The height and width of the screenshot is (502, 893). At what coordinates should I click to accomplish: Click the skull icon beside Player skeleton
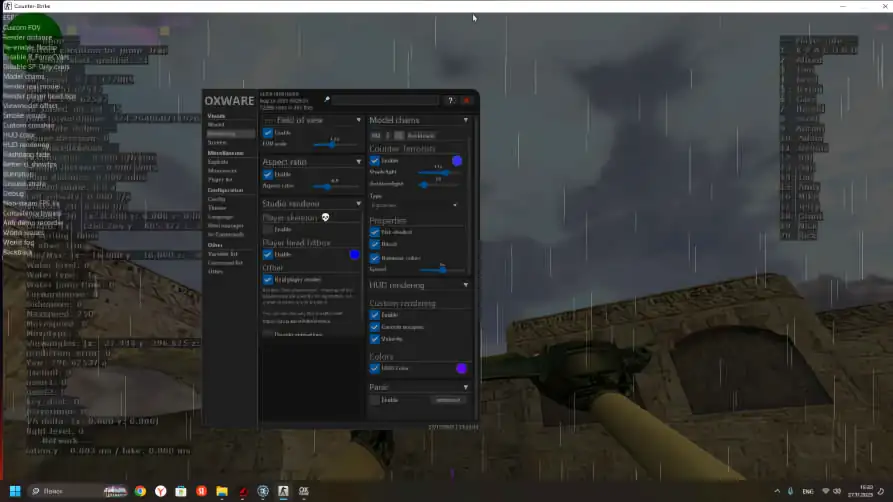(x=325, y=217)
